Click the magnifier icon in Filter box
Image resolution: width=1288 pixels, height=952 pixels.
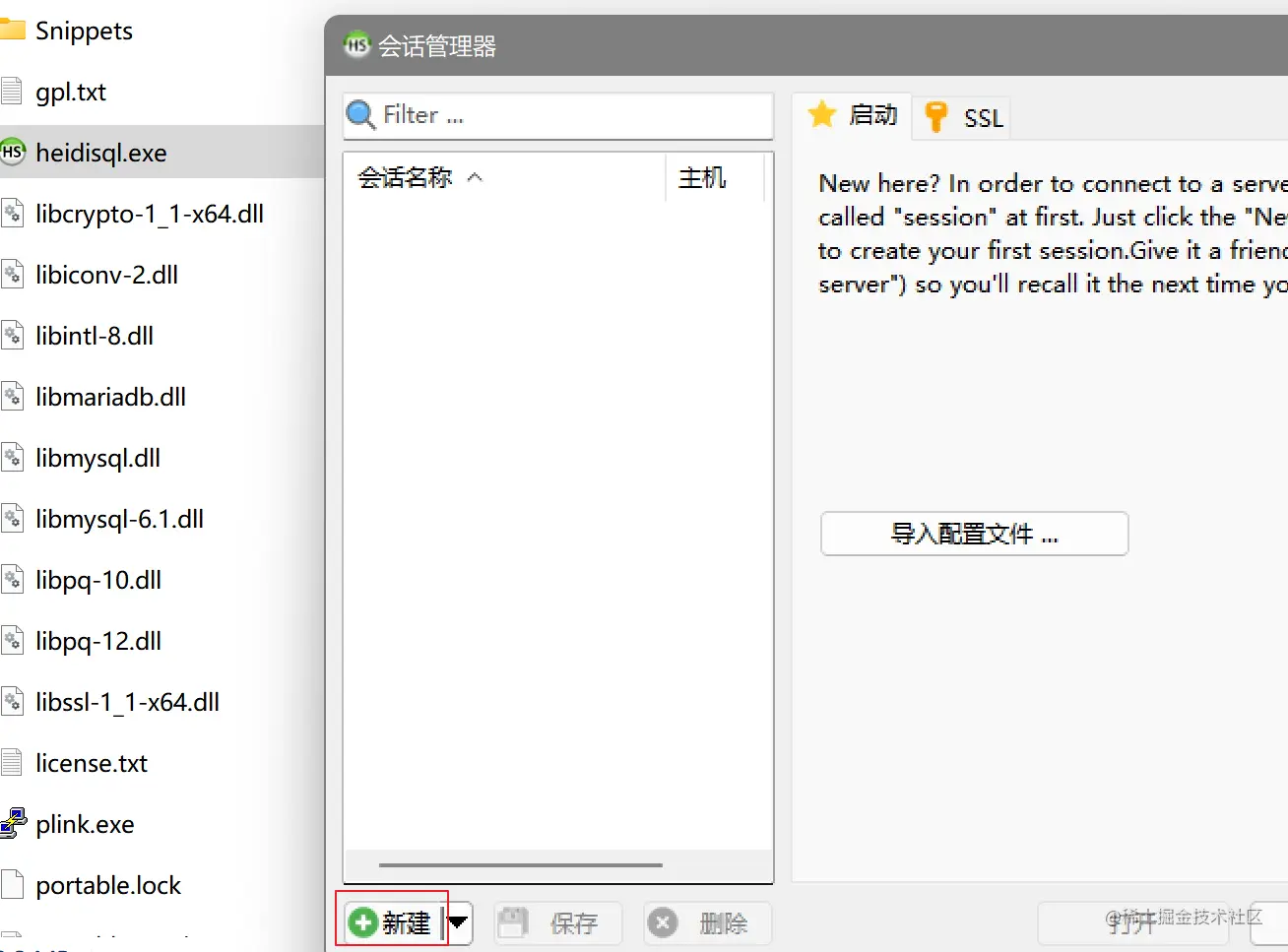point(360,115)
